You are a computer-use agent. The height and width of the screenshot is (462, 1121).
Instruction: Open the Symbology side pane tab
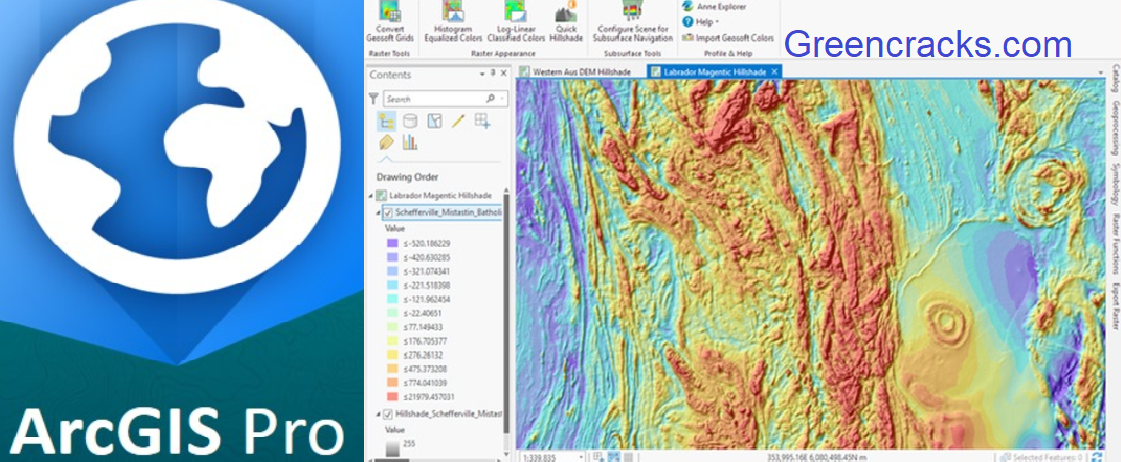click(1115, 185)
